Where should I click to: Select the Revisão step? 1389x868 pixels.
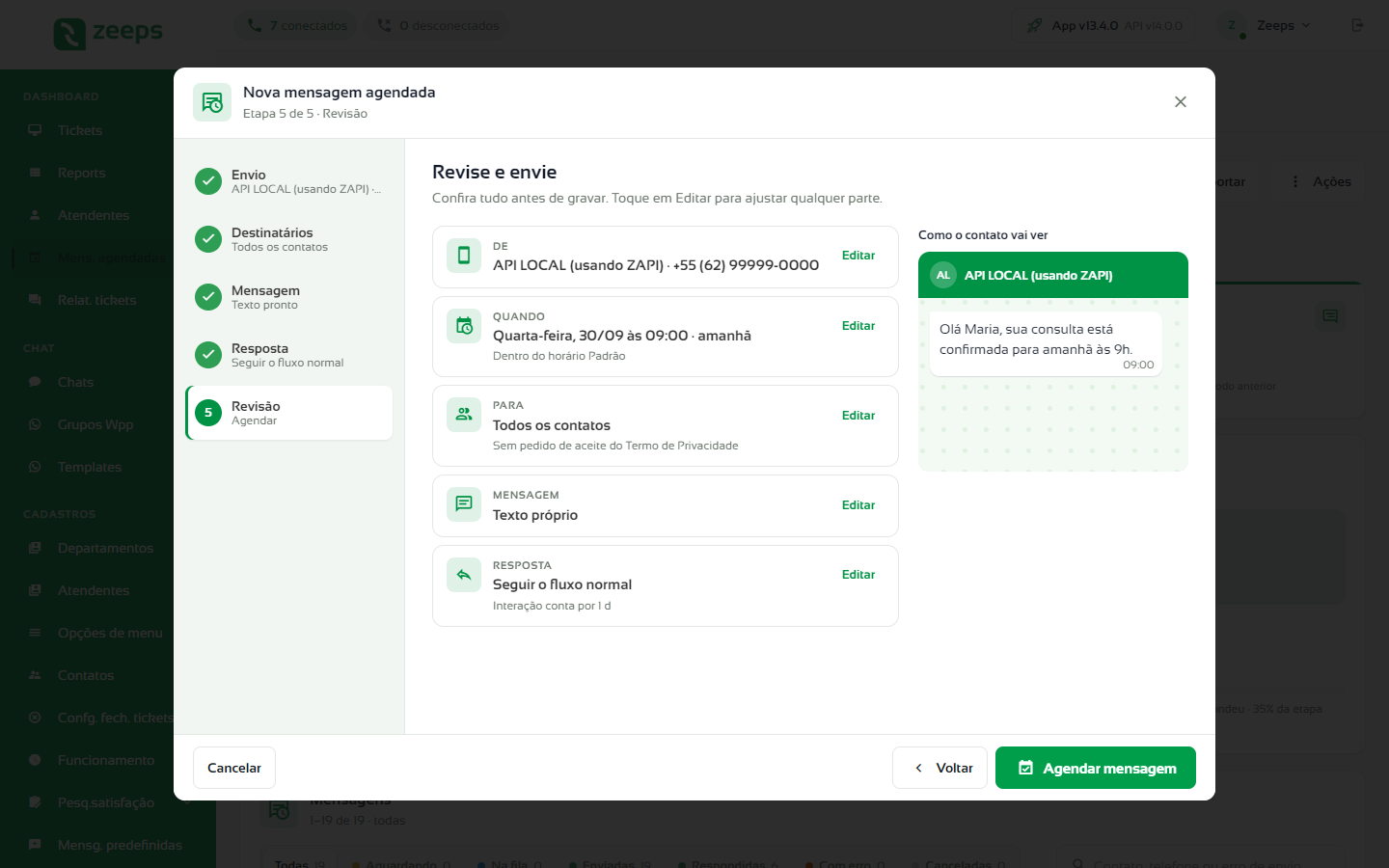pyautogui.click(x=288, y=413)
